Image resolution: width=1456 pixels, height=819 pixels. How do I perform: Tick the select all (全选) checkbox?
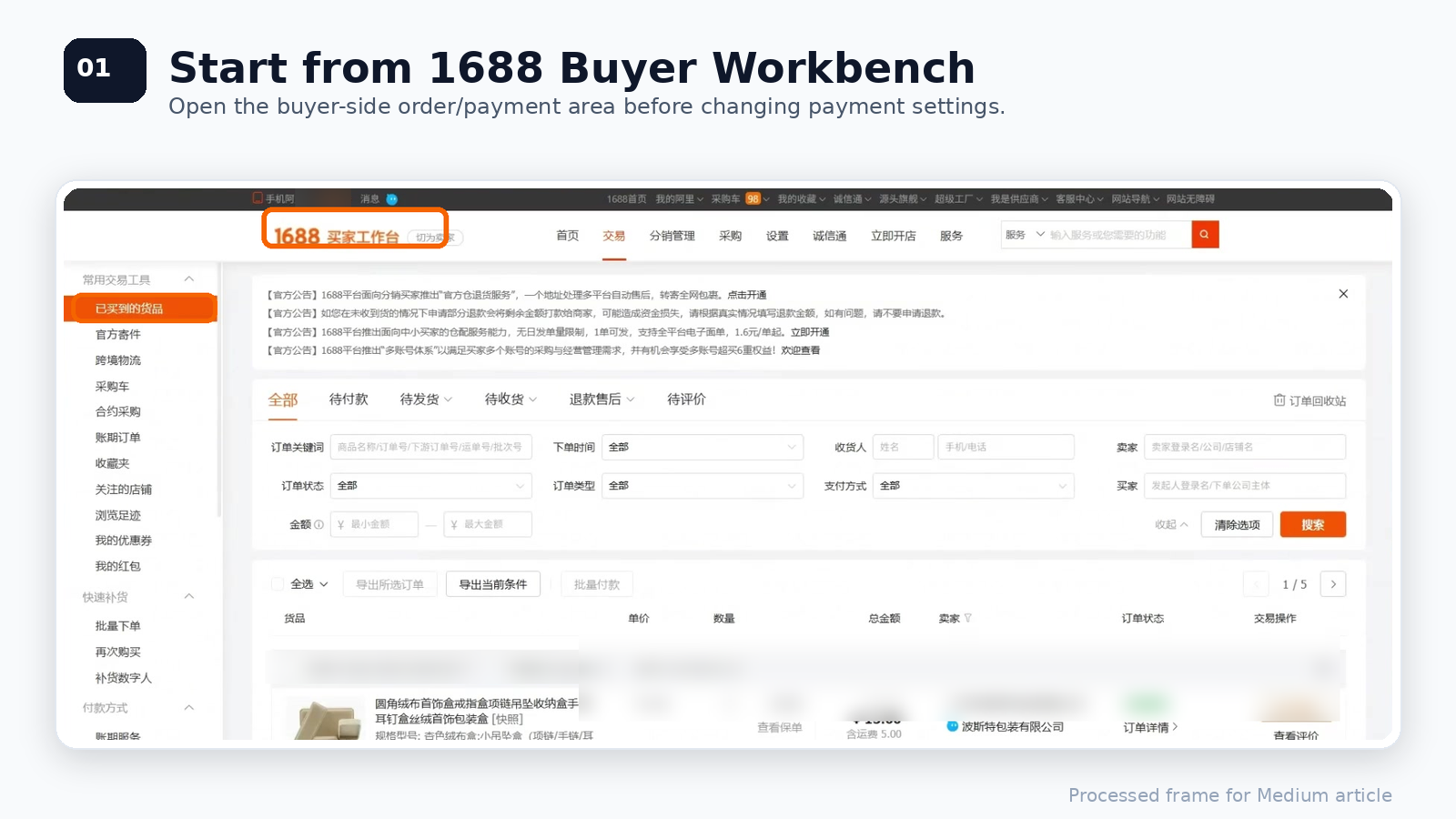tap(278, 584)
